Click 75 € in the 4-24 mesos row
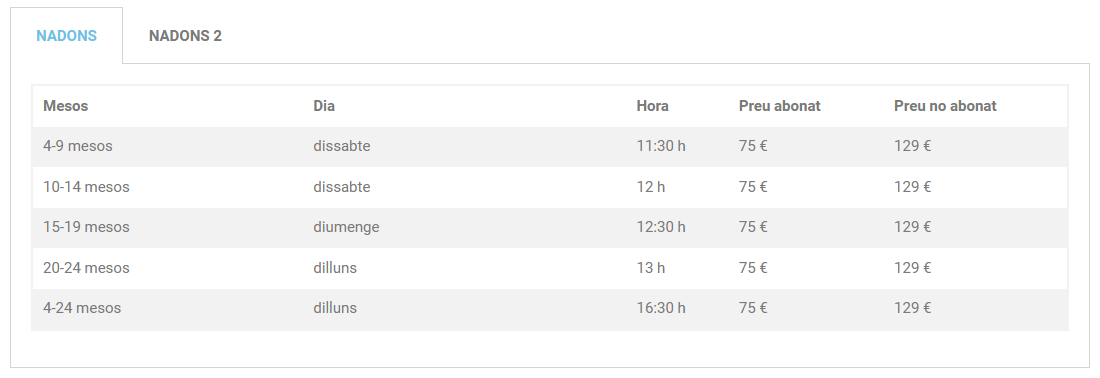Image resolution: width=1100 pixels, height=378 pixels. tap(753, 309)
